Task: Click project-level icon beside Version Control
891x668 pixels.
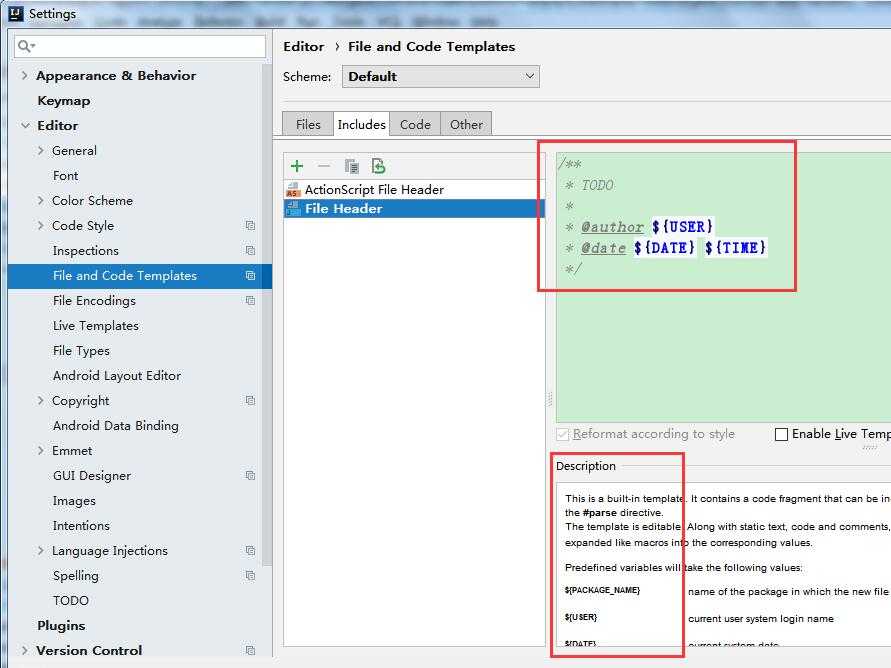Action: tap(250, 650)
